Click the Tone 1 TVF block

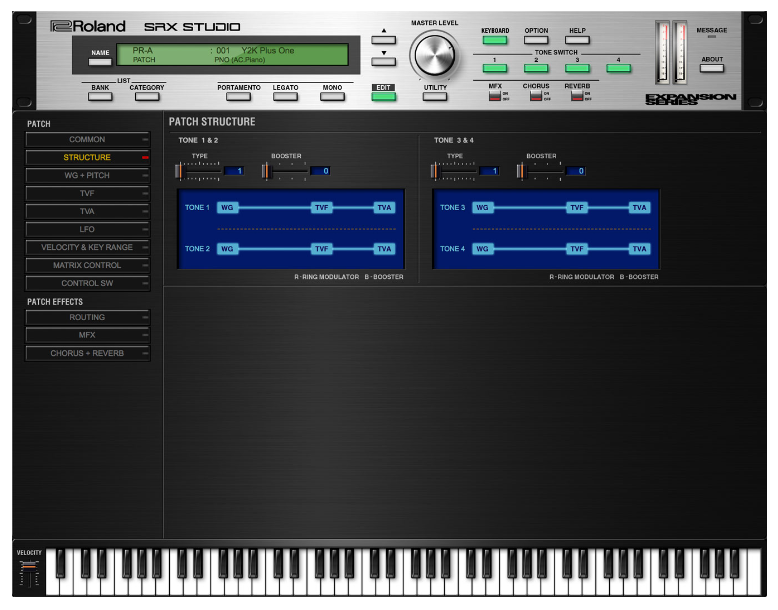(x=322, y=207)
